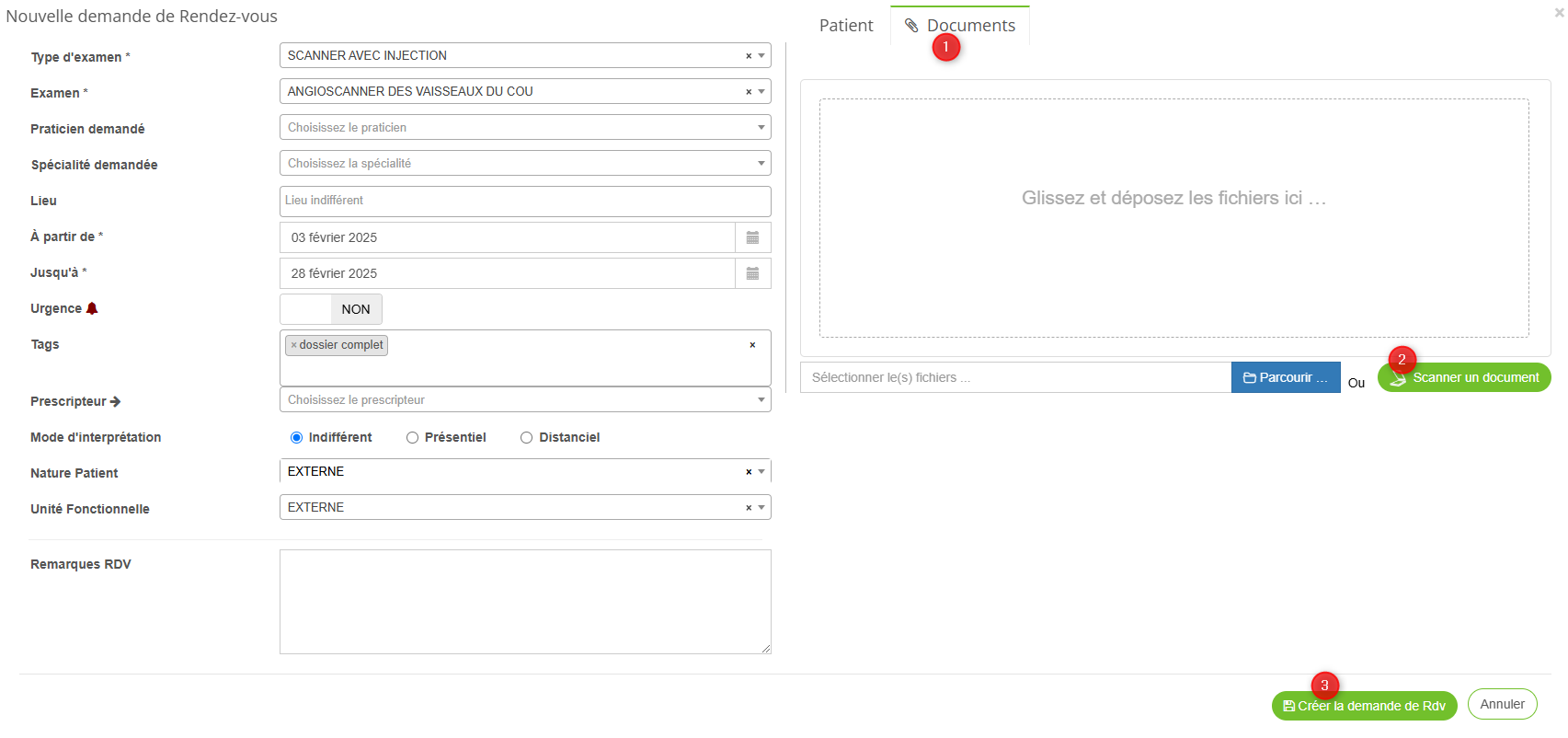Clear all tags with the x icon

[752, 345]
